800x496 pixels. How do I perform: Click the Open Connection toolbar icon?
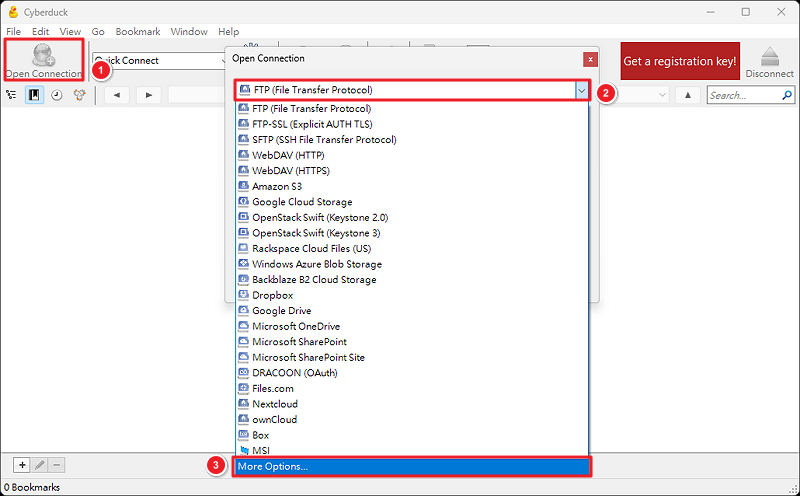43,60
